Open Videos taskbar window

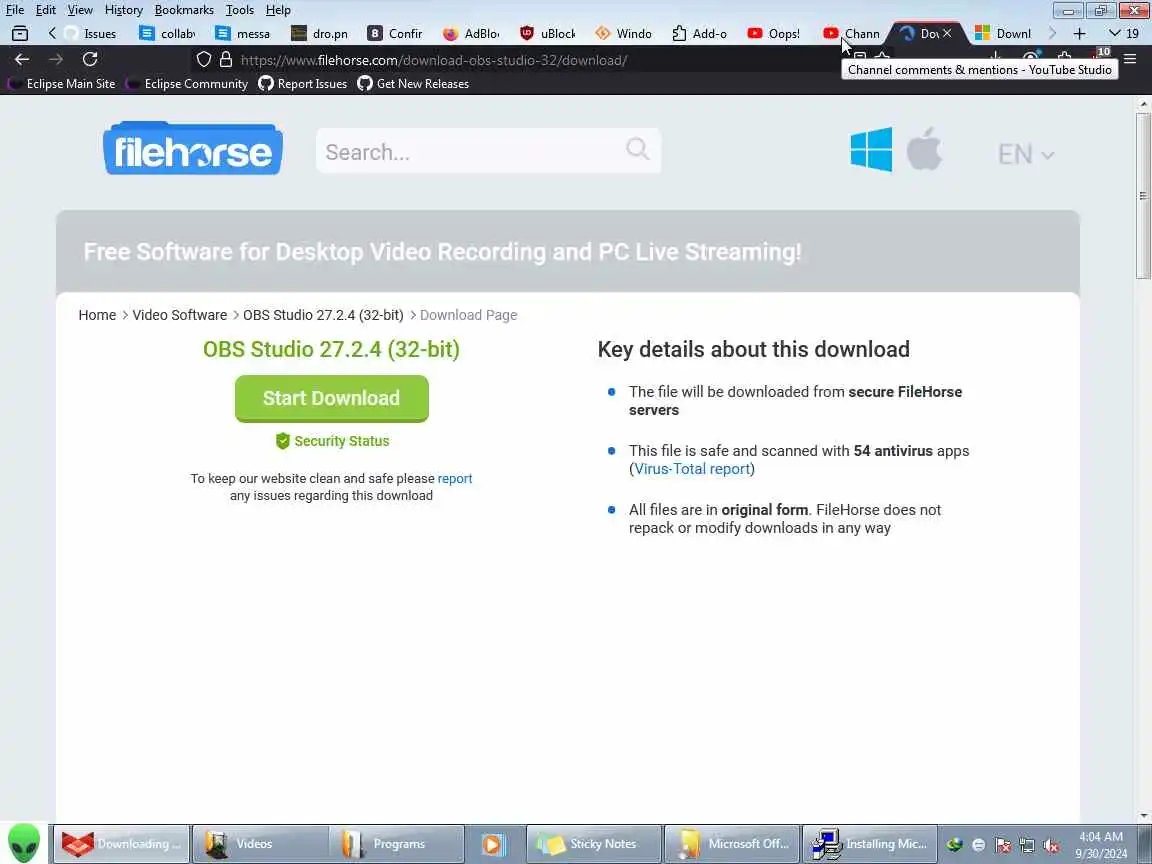[260, 843]
